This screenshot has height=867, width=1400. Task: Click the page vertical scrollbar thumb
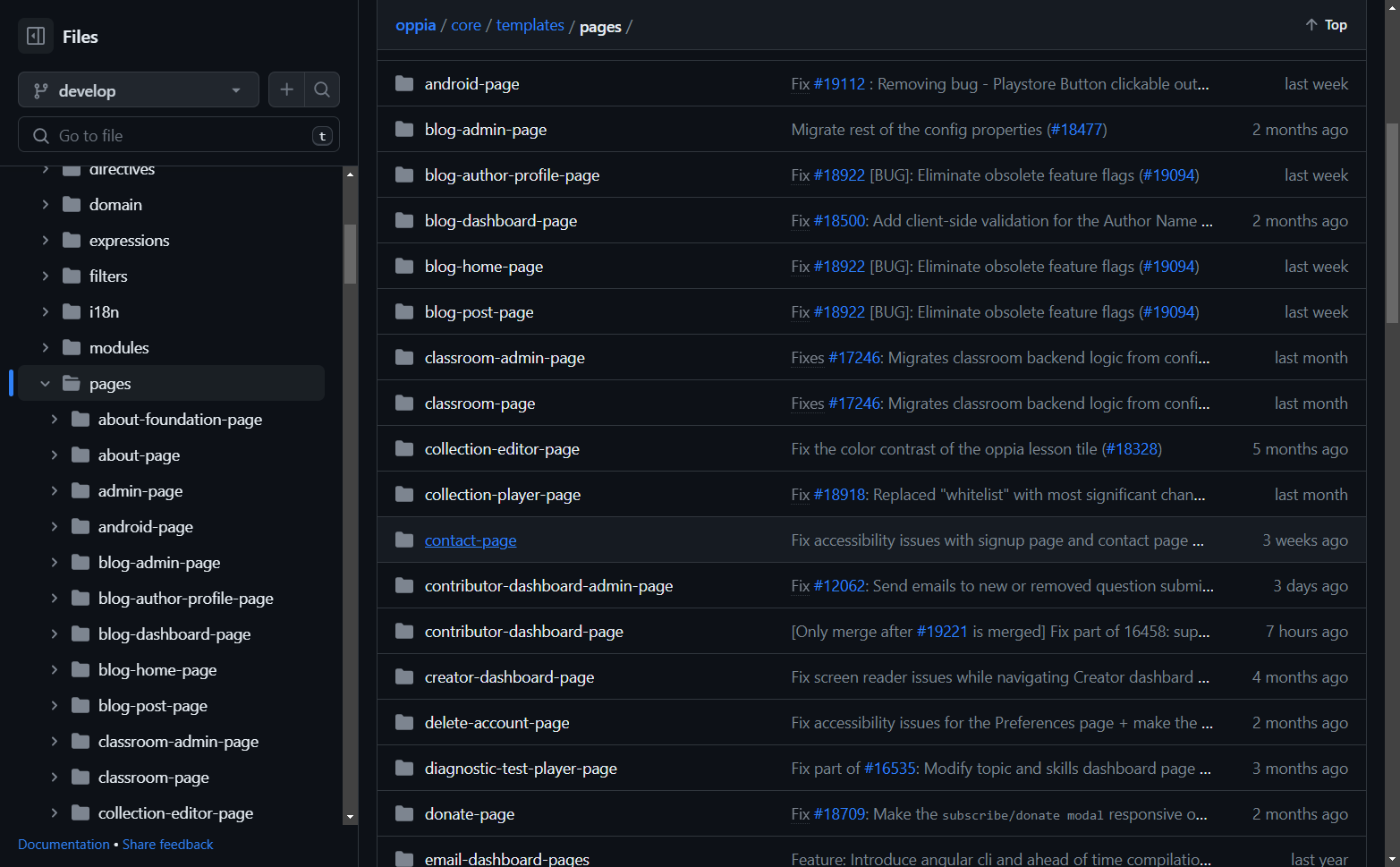(x=1392, y=223)
